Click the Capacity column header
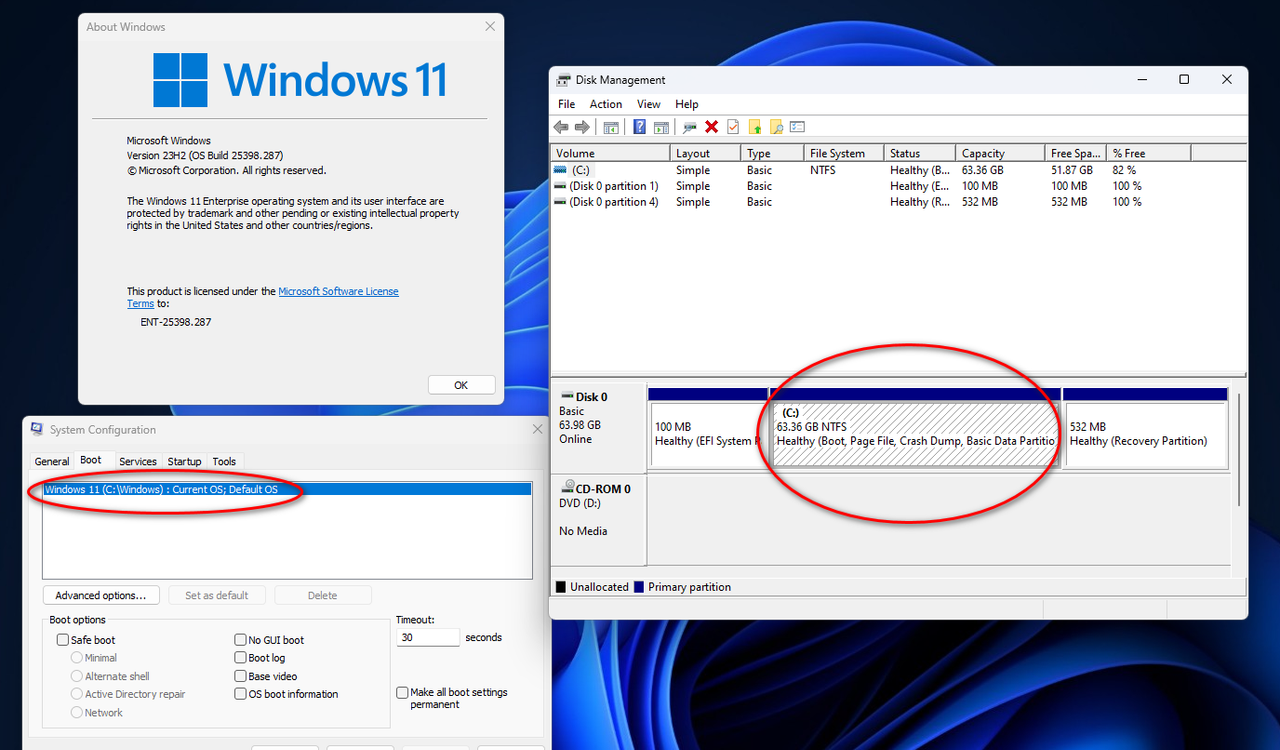This screenshot has height=750, width=1280. [999, 153]
